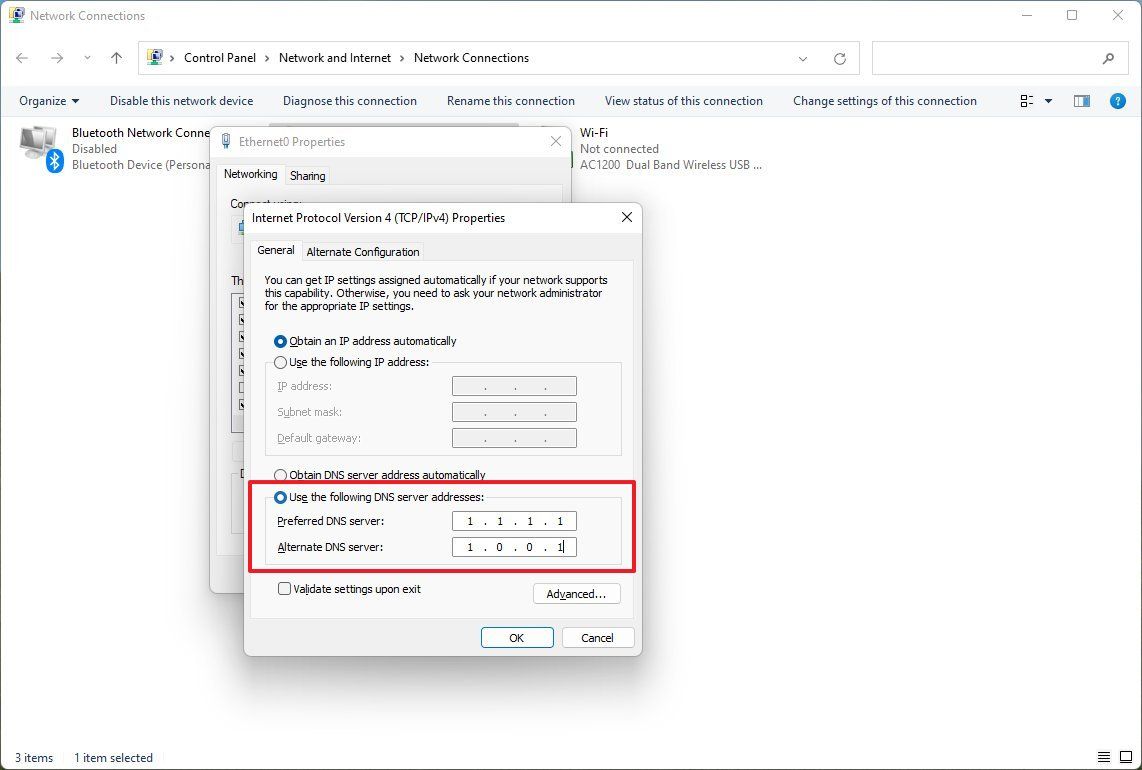Screen dimensions: 1142x770
Task: Click inside the Preferred DNS server field
Action: (x=514, y=520)
